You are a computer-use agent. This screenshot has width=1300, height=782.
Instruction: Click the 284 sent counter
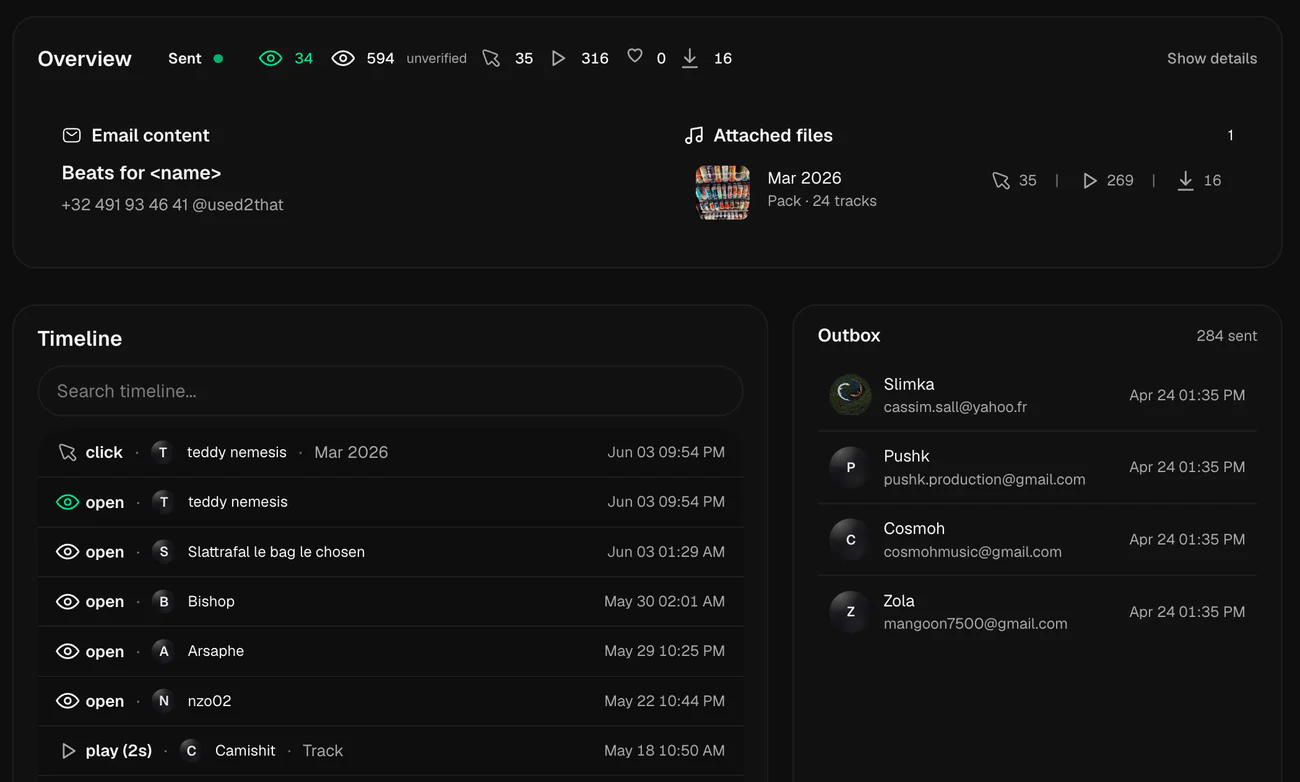click(x=1227, y=336)
